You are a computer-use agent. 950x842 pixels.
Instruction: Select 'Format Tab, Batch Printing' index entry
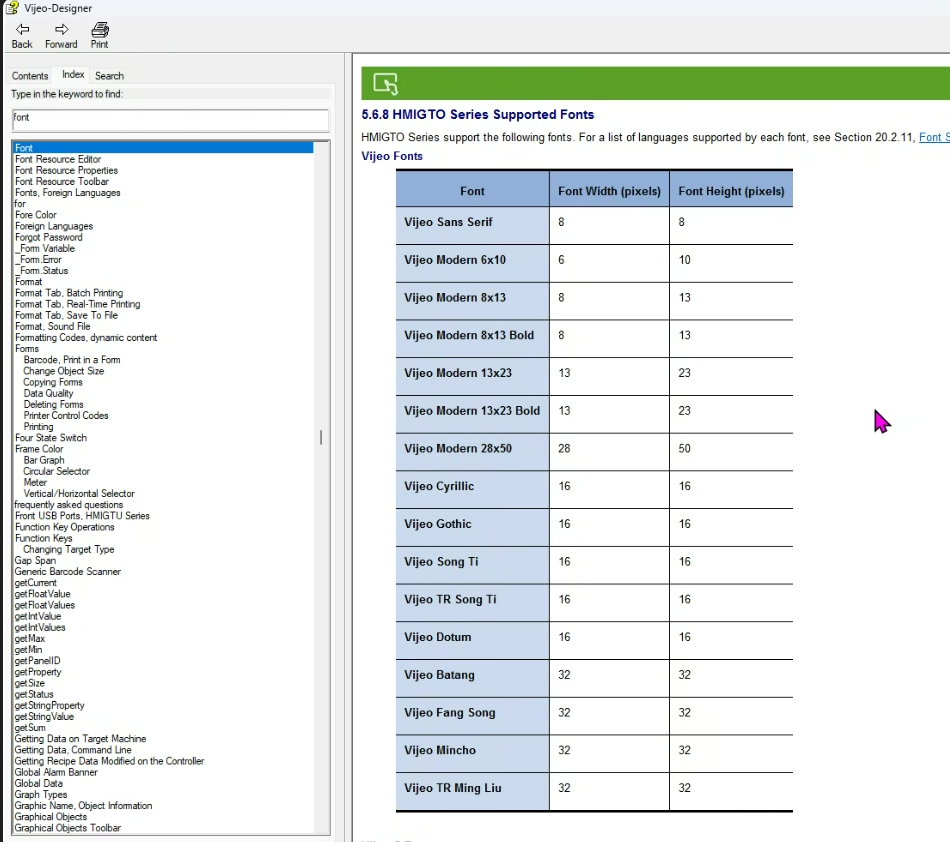coord(69,293)
